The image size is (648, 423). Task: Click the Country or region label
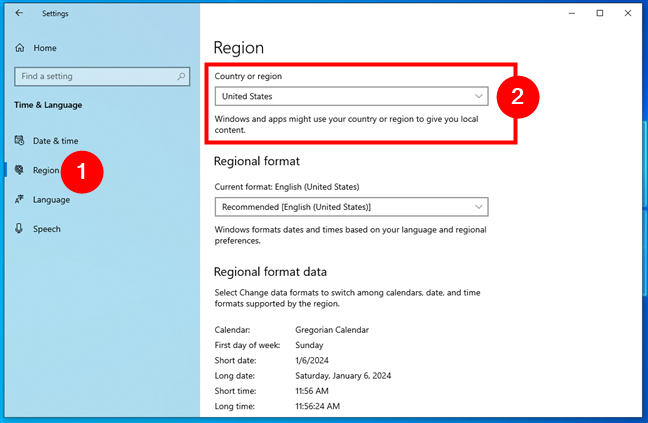[248, 76]
